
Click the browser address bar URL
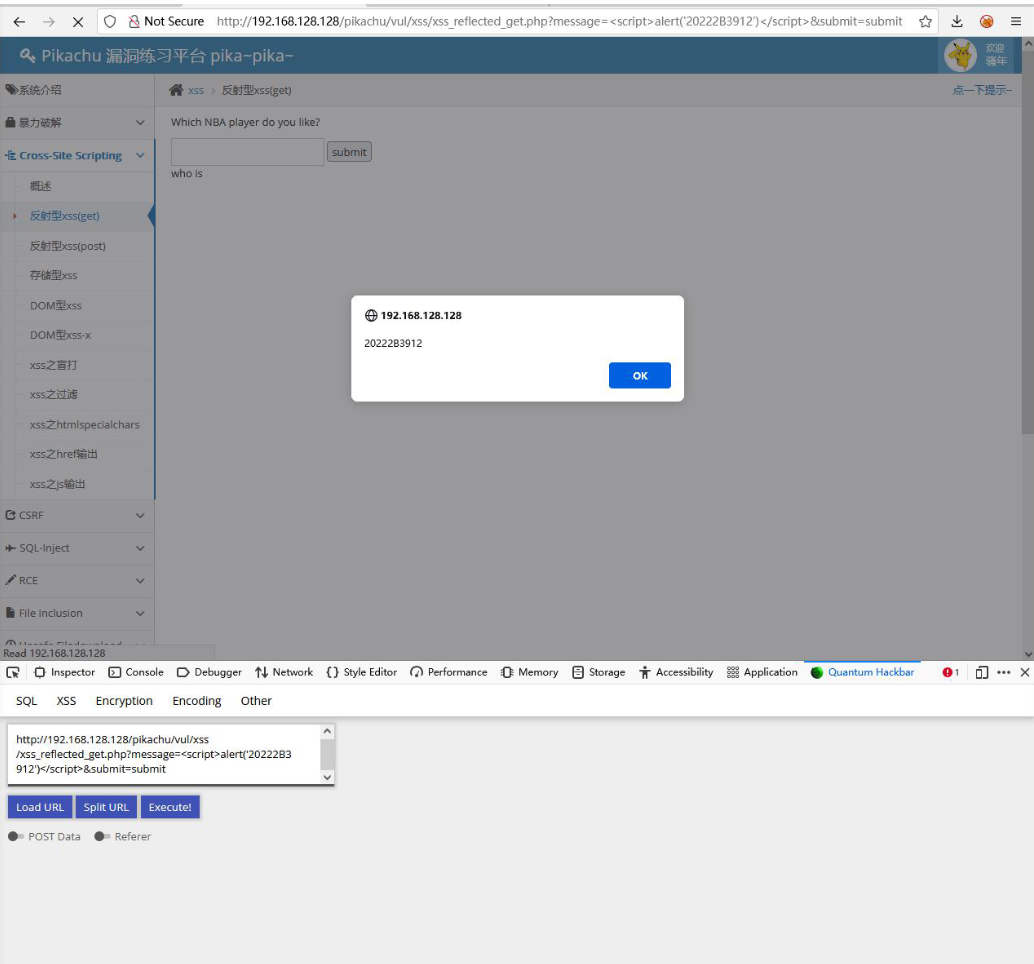pyautogui.click(x=559, y=22)
